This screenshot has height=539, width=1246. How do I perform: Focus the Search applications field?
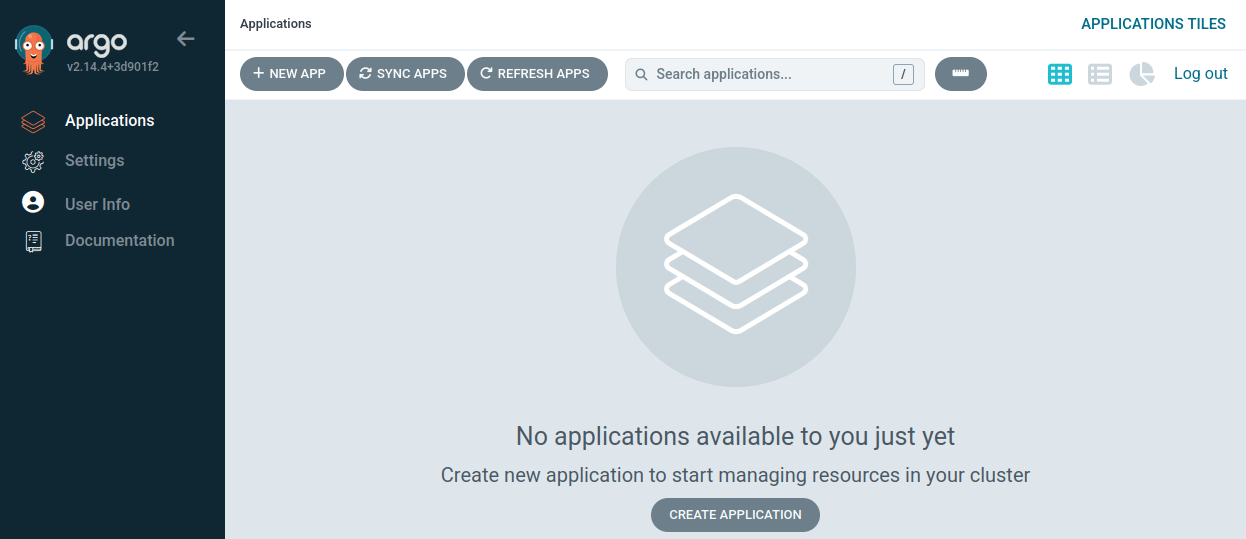coord(775,74)
